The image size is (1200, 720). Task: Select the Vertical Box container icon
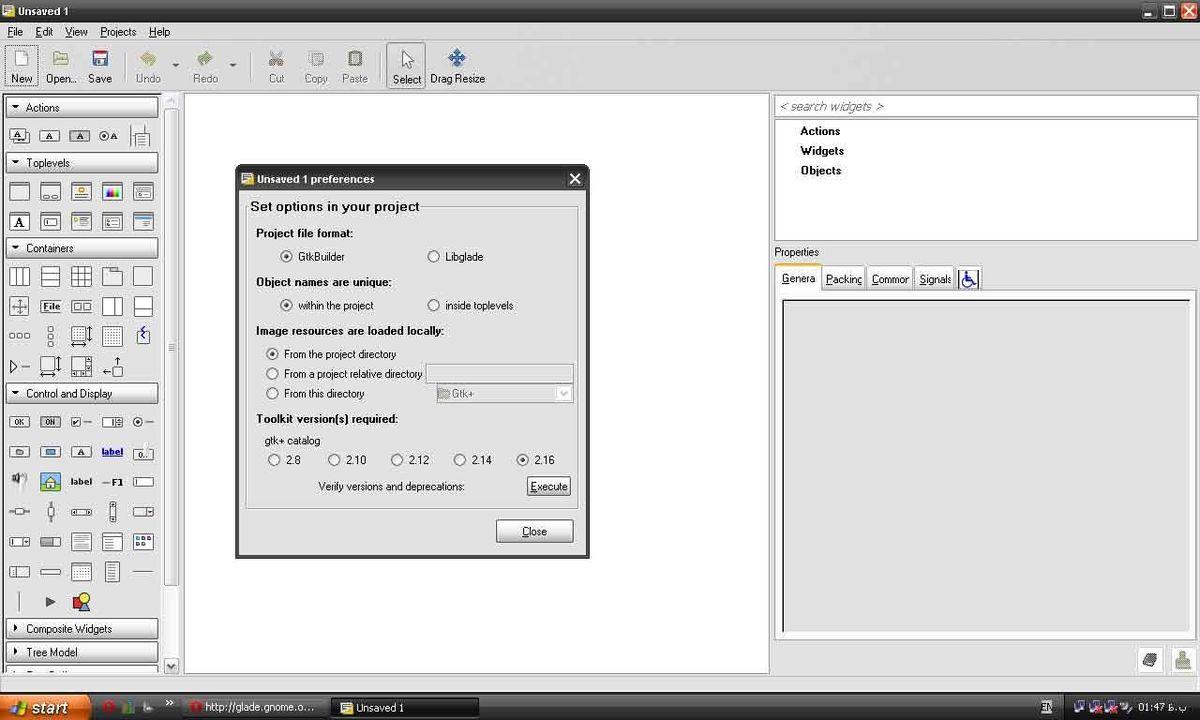[50, 277]
